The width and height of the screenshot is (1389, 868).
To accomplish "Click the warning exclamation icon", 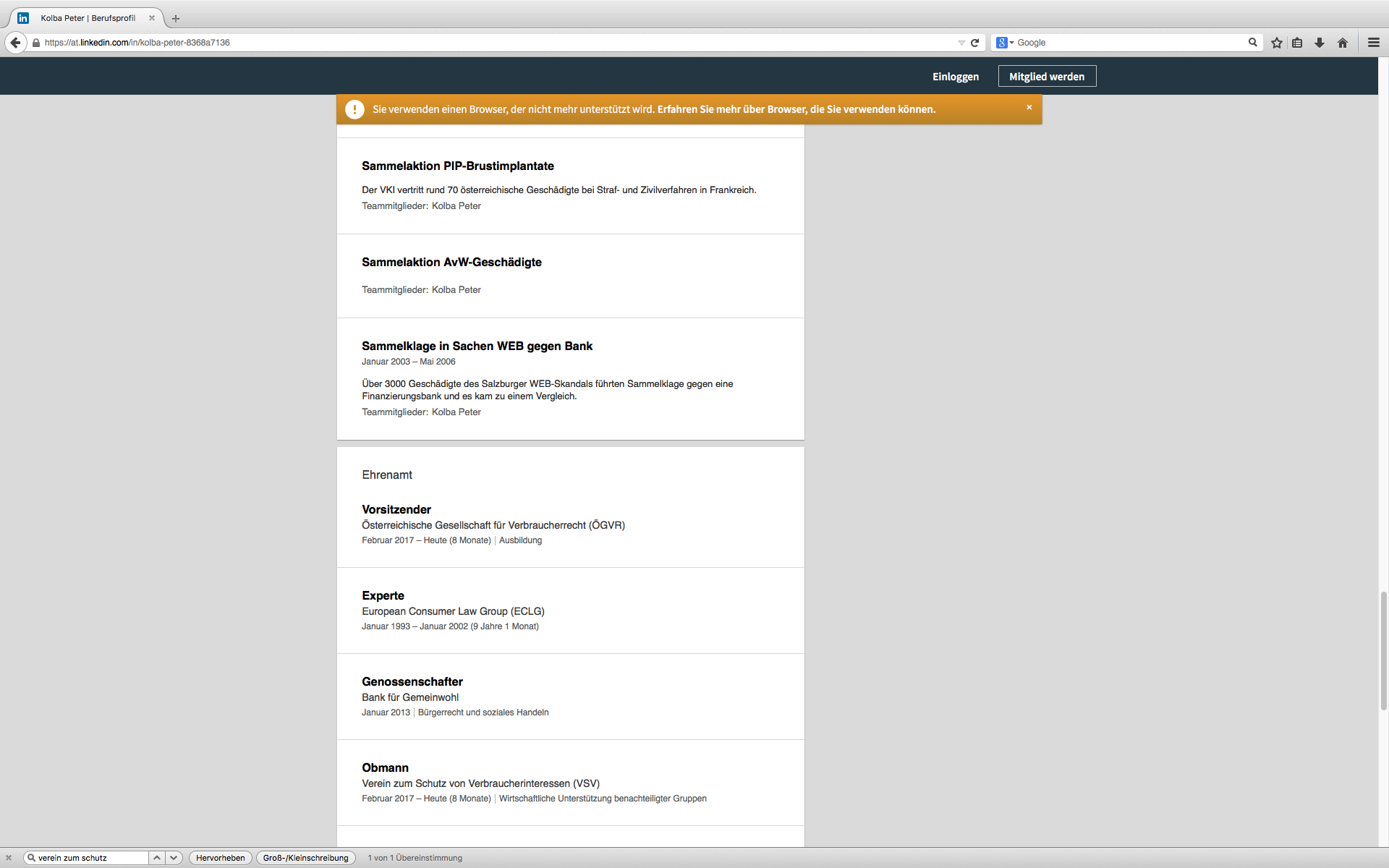I will [x=354, y=109].
